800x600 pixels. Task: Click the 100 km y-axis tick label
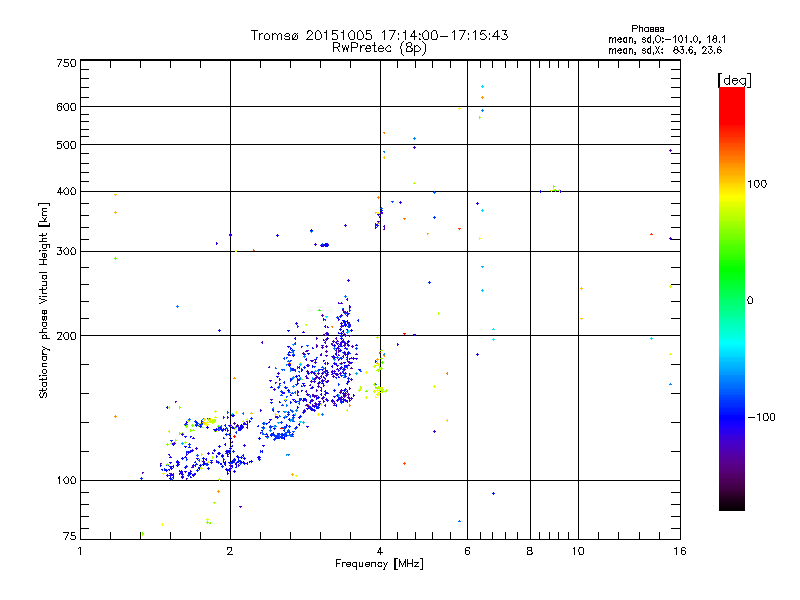[x=67, y=480]
